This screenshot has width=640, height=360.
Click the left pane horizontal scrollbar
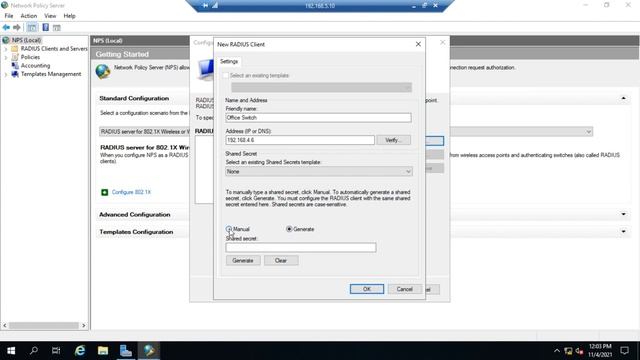pyautogui.click(x=44, y=325)
